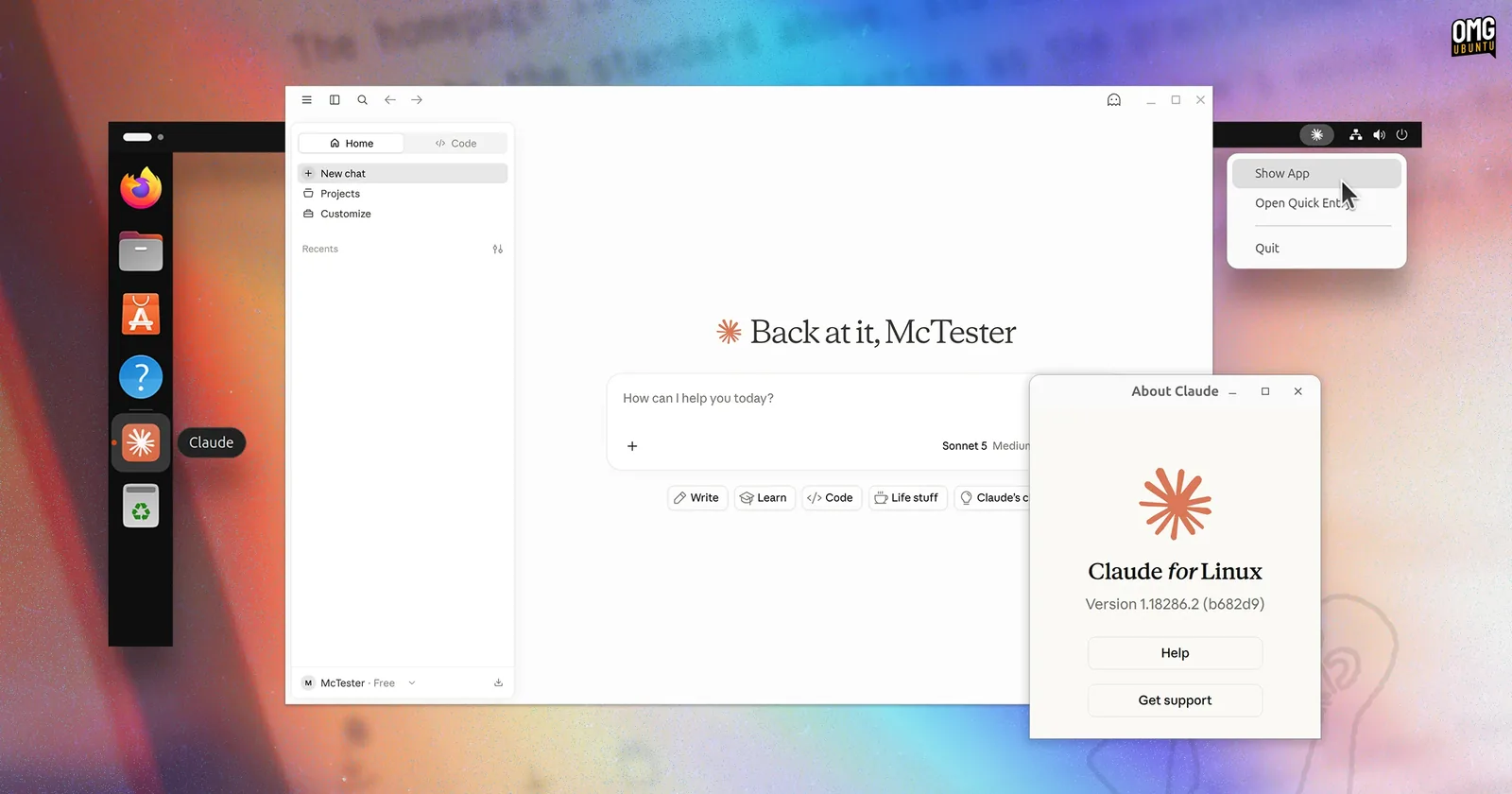Open search with magnifier icon
Viewport: 1512px width, 794px height.
click(x=362, y=99)
